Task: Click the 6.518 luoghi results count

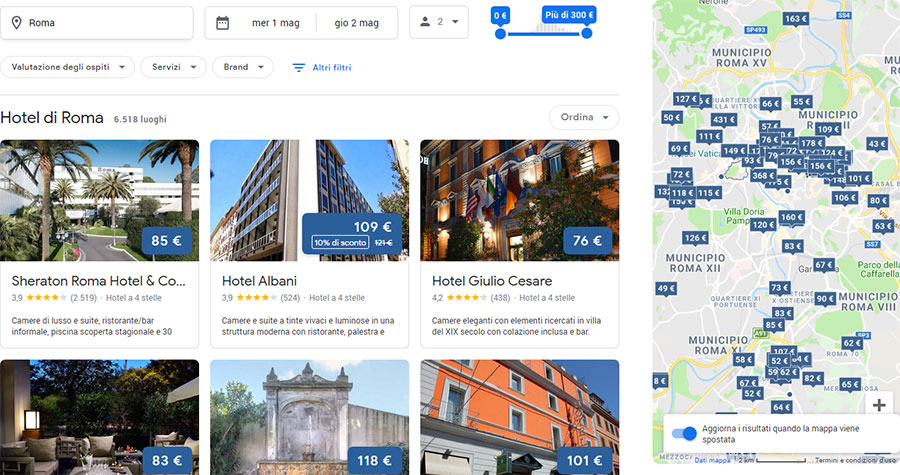Action: click(x=140, y=119)
